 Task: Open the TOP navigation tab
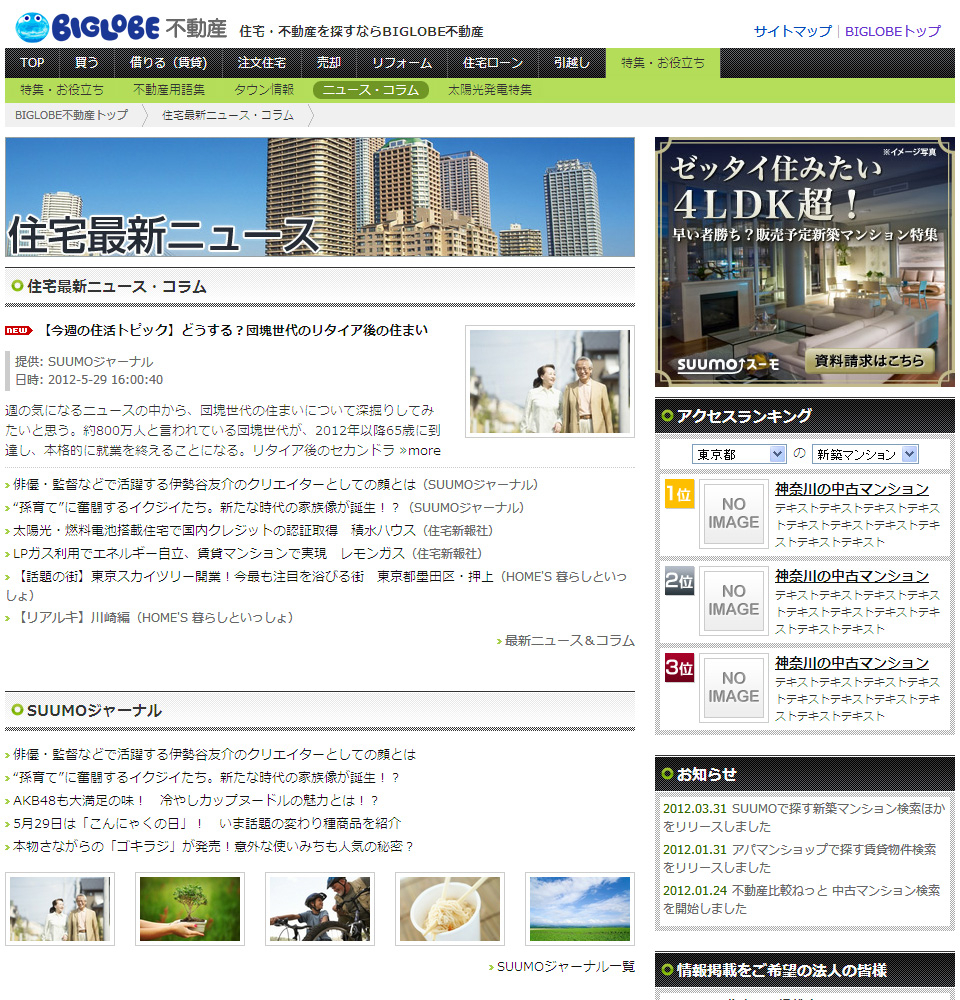coord(32,62)
